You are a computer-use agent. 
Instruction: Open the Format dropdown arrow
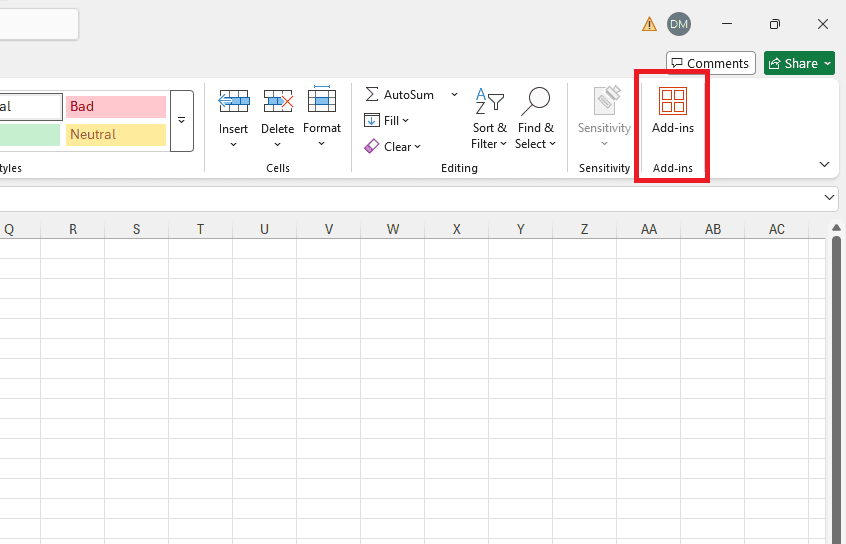[322, 144]
